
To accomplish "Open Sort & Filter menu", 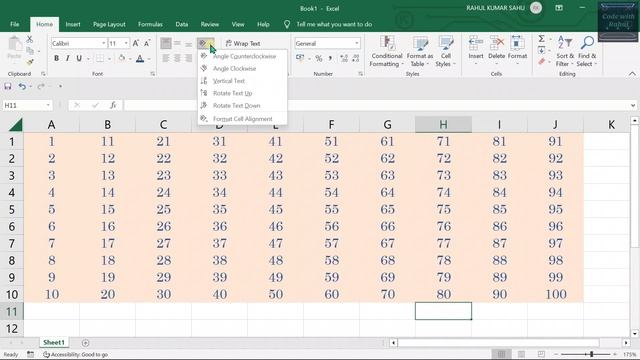I will (565, 51).
